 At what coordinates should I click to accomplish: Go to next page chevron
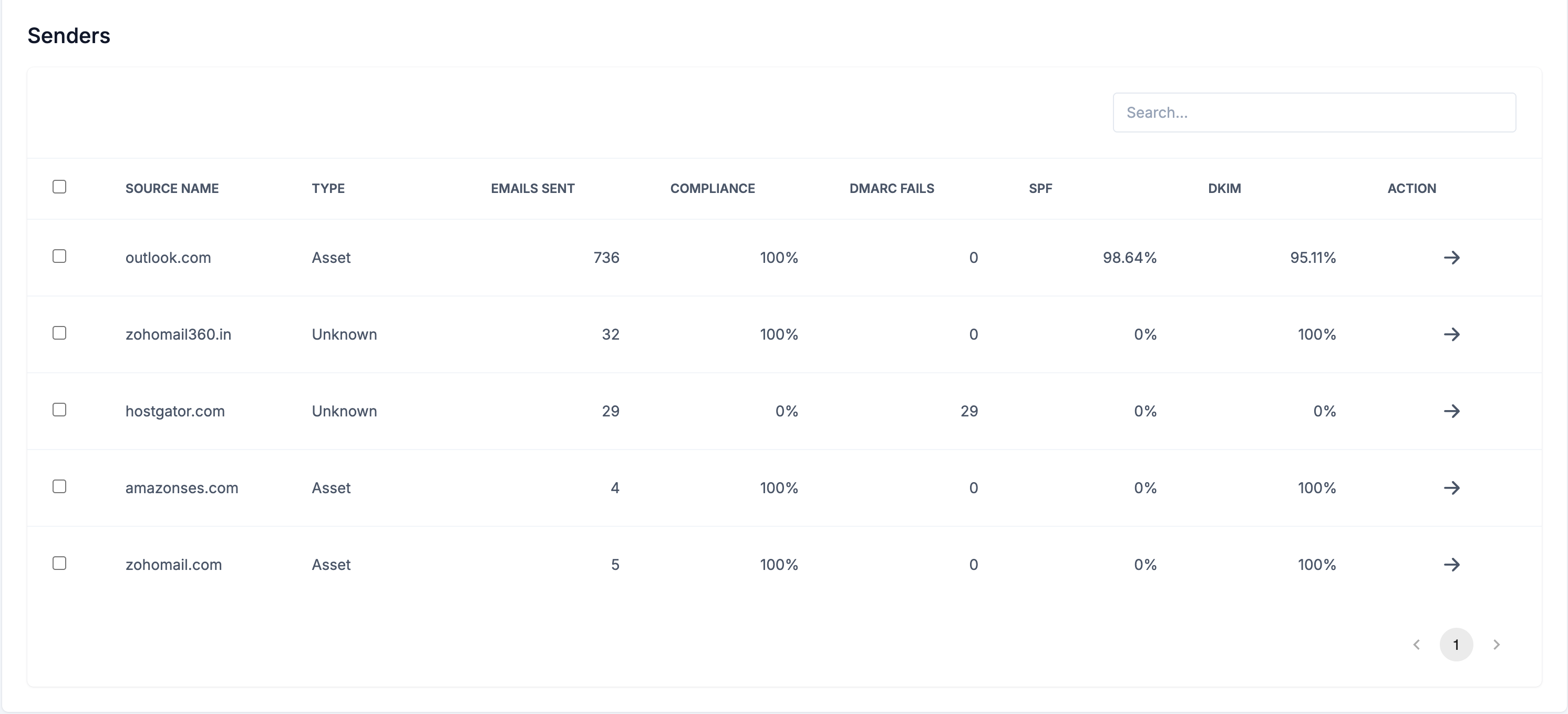click(x=1496, y=645)
